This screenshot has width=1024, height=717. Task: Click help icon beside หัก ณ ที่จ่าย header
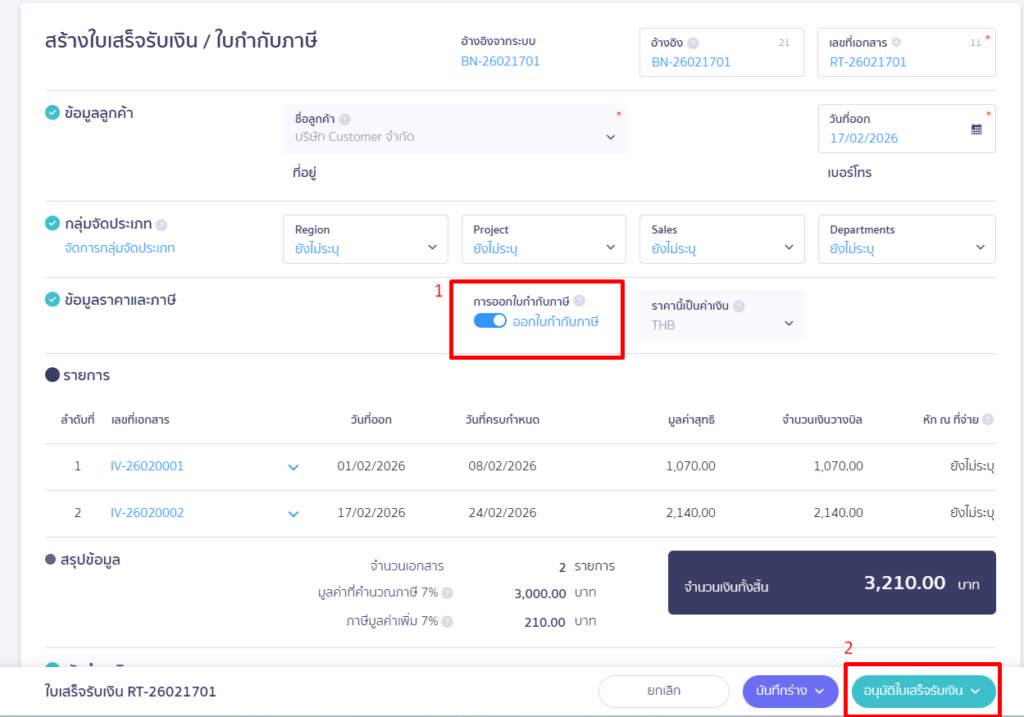[x=988, y=420]
